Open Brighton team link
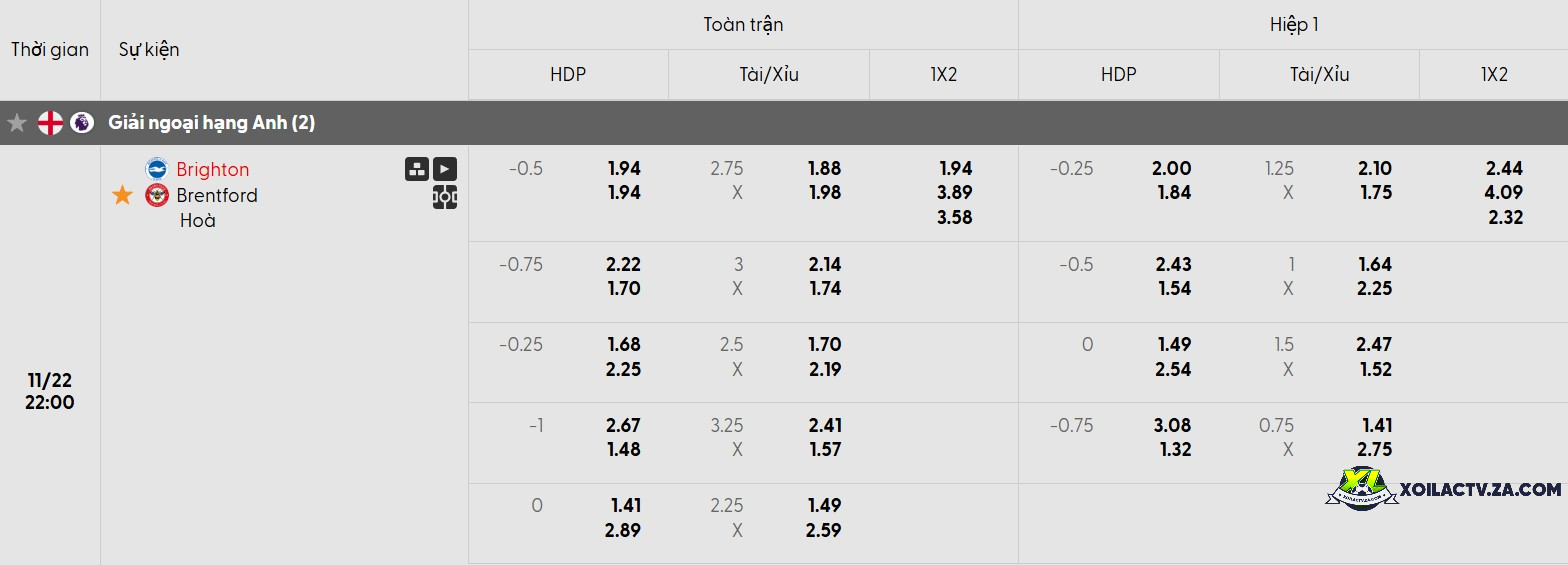1568x565 pixels. pos(213,169)
